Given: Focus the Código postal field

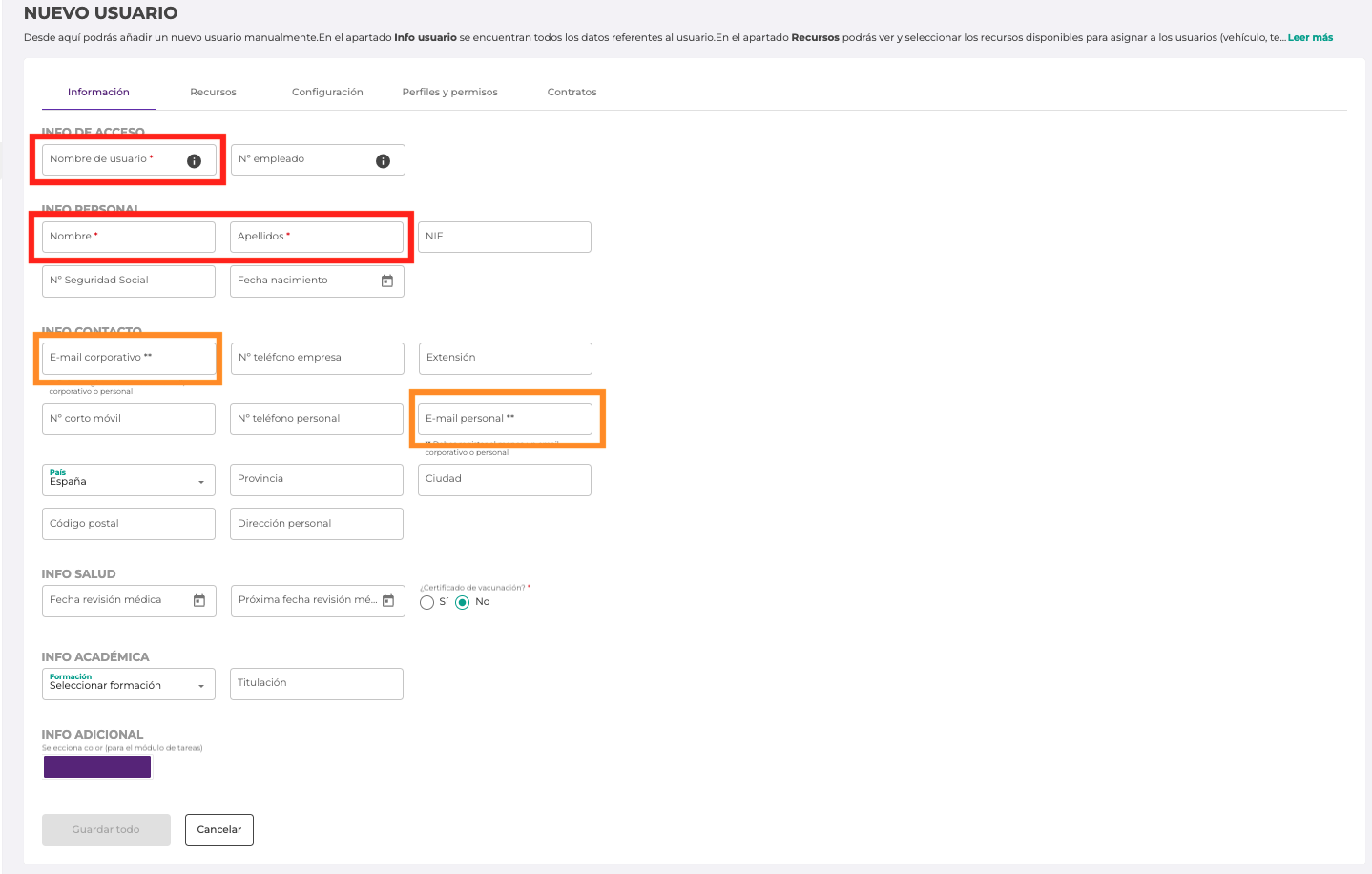Looking at the screenshot, I should [x=128, y=524].
